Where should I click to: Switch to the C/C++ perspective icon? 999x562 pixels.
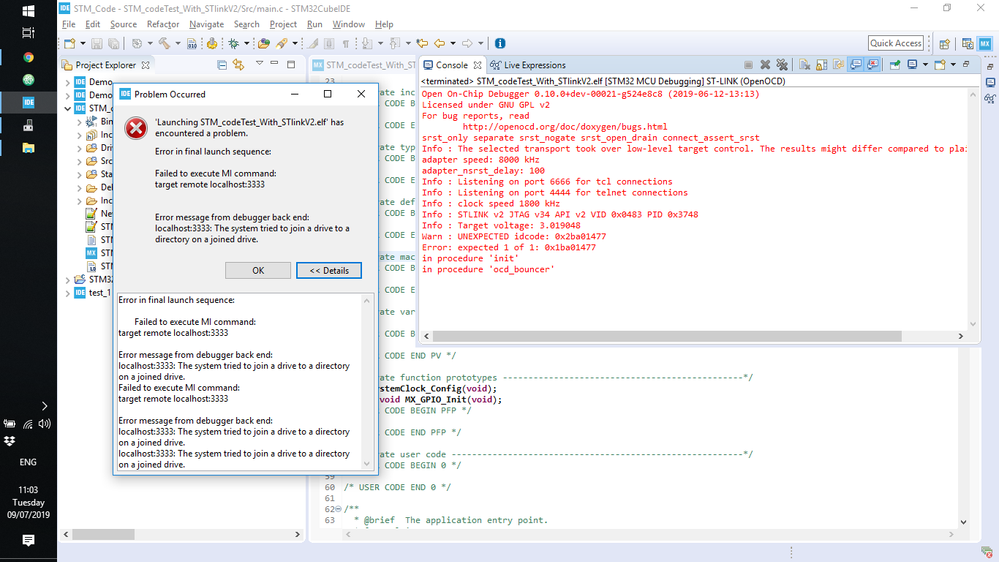(x=968, y=43)
